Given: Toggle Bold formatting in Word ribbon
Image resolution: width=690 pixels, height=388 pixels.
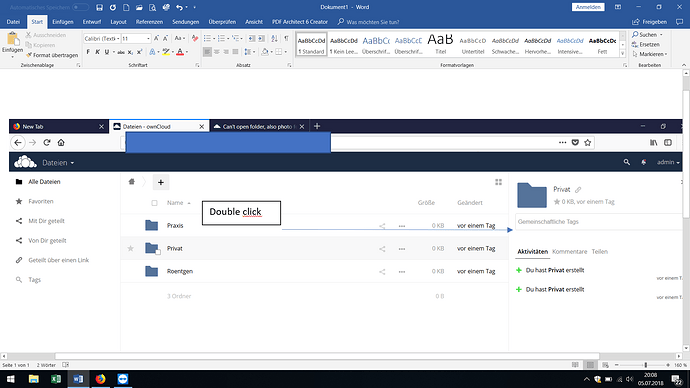Looking at the screenshot, I should pos(88,52).
